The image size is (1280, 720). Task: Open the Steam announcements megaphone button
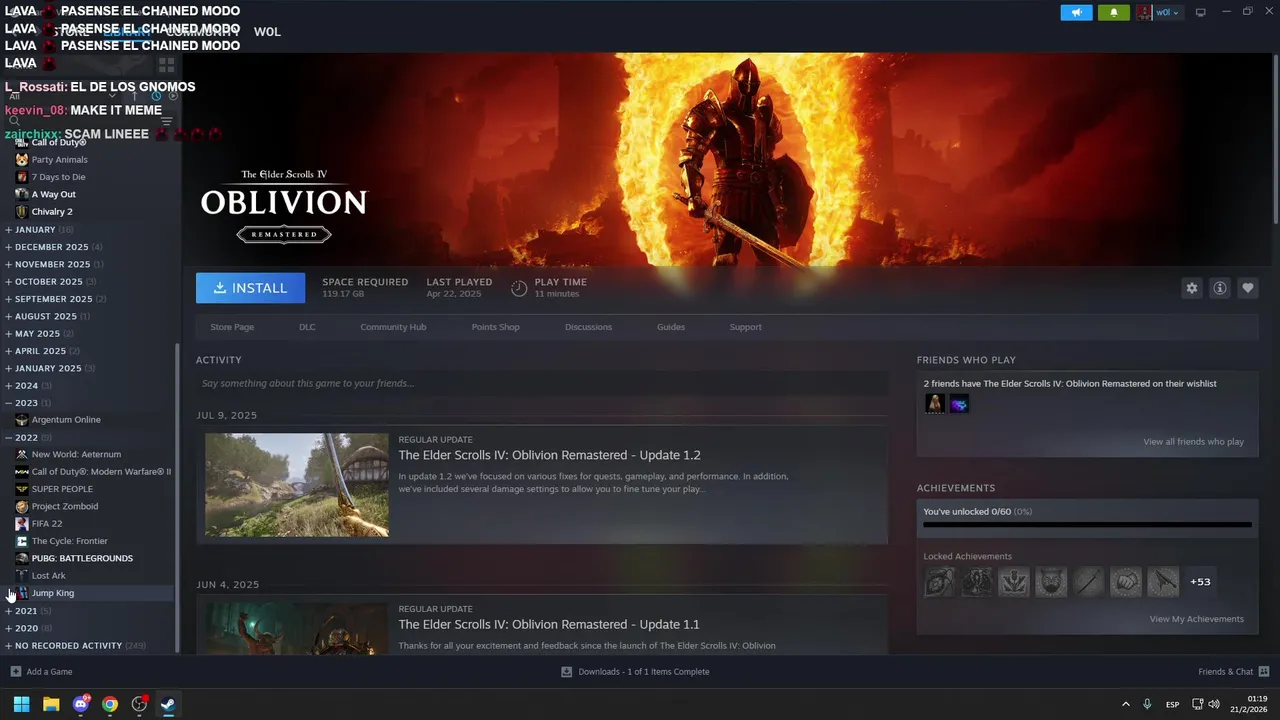click(x=1076, y=13)
